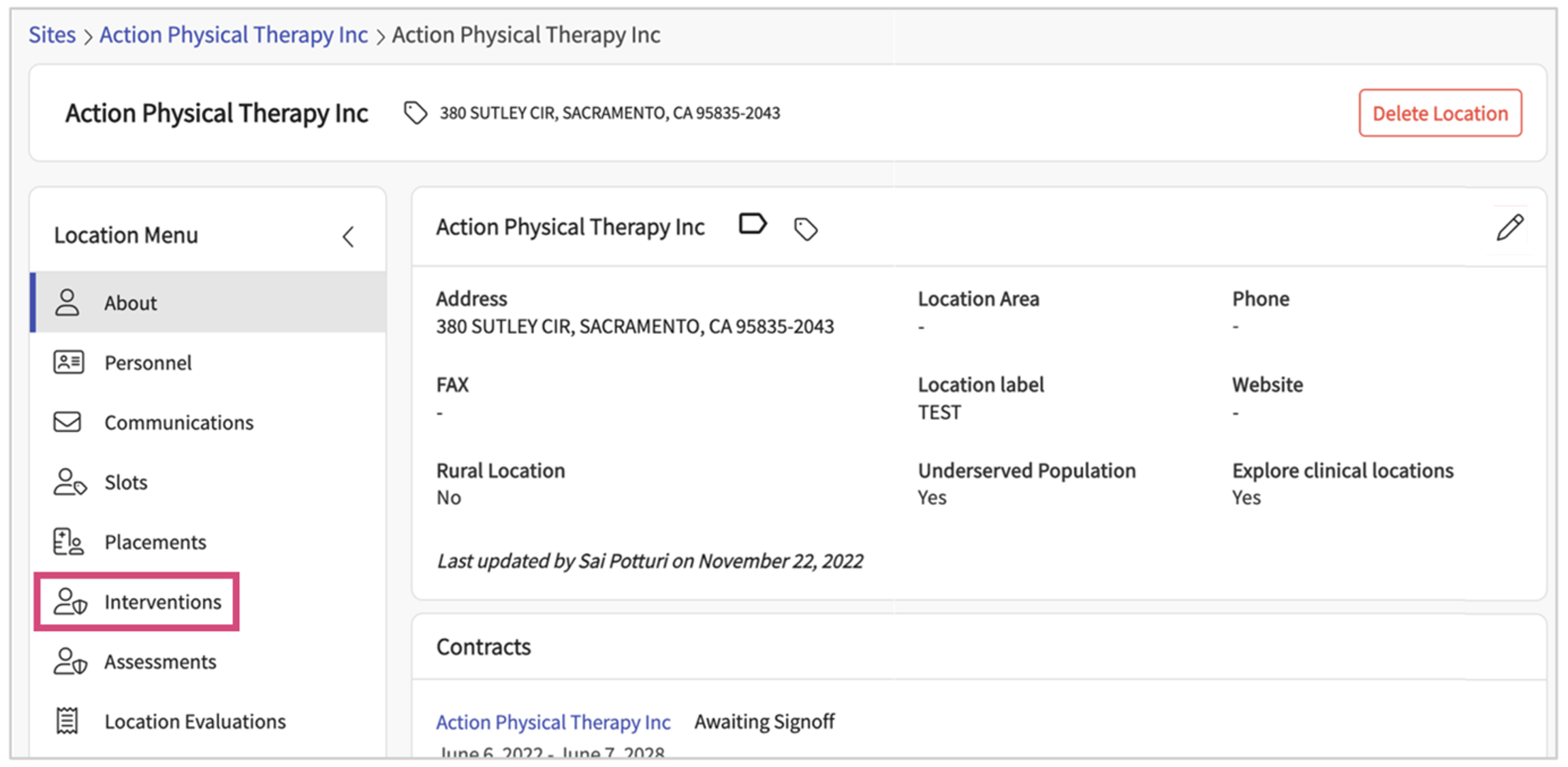Click the Assessments sidebar icon
Image resolution: width=1568 pixels, height=767 pixels.
[70, 661]
